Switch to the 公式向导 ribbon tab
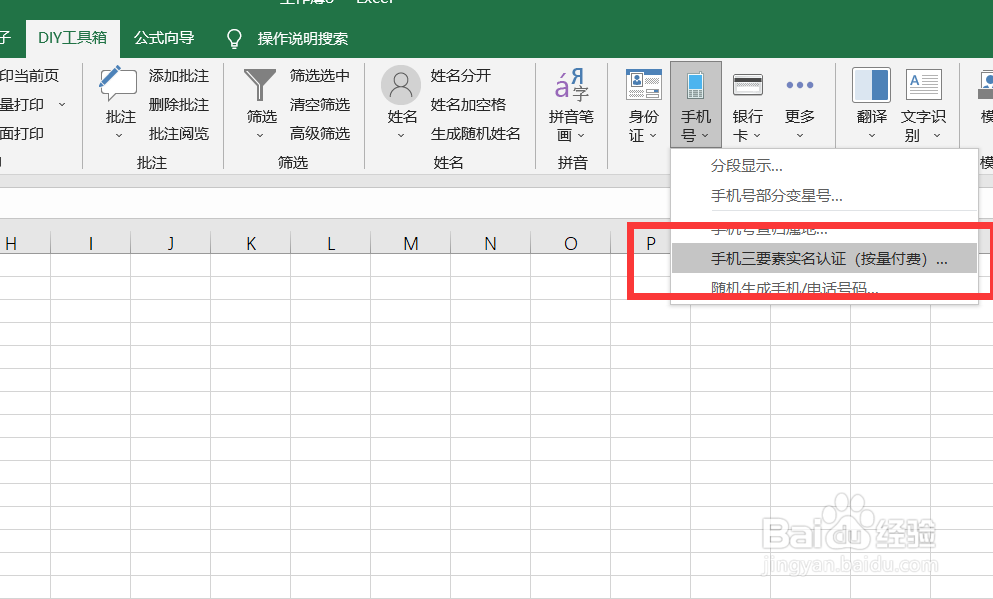This screenshot has width=993, height=599. pos(163,38)
